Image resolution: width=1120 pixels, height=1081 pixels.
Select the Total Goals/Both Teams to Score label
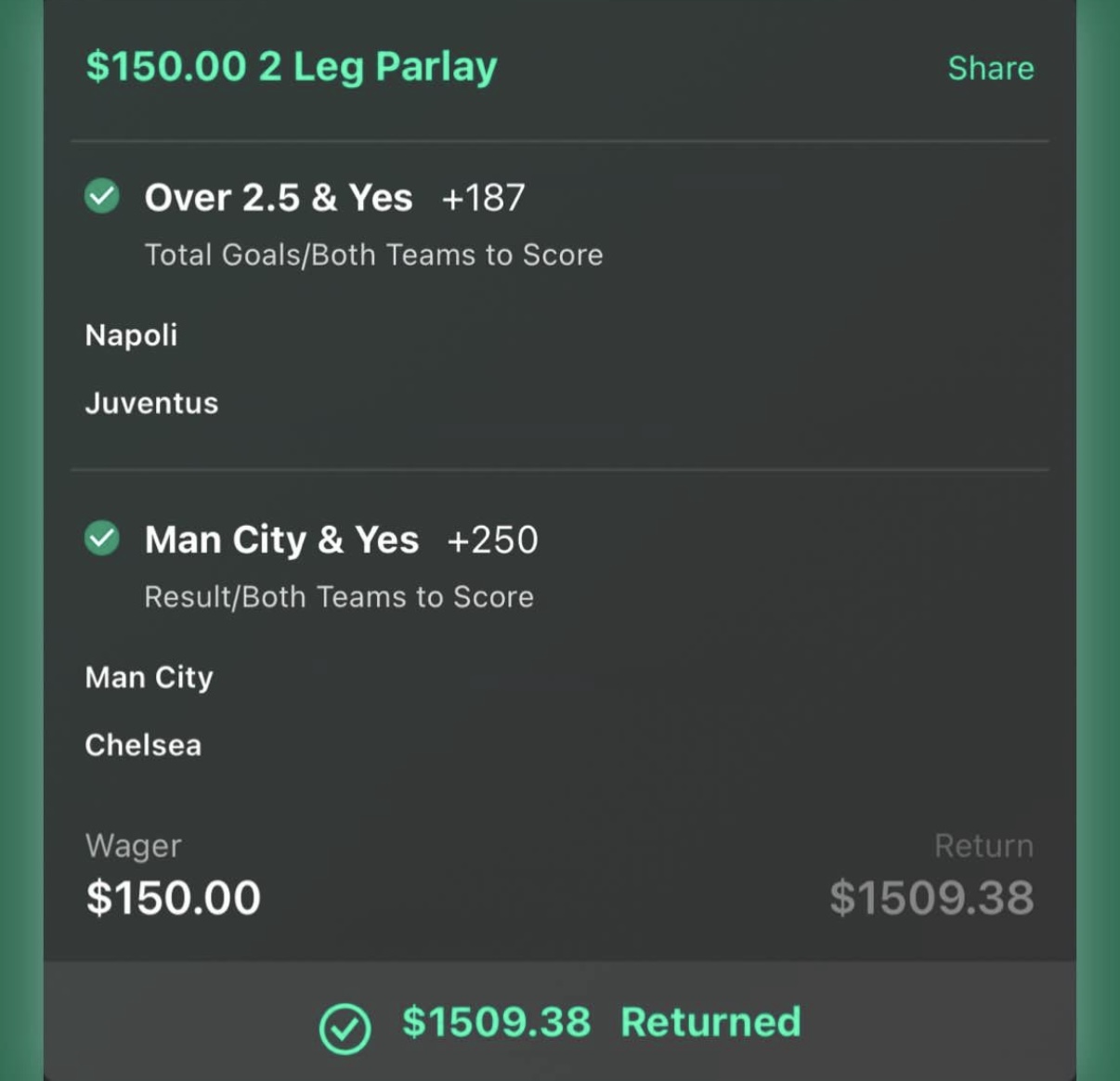click(x=373, y=254)
